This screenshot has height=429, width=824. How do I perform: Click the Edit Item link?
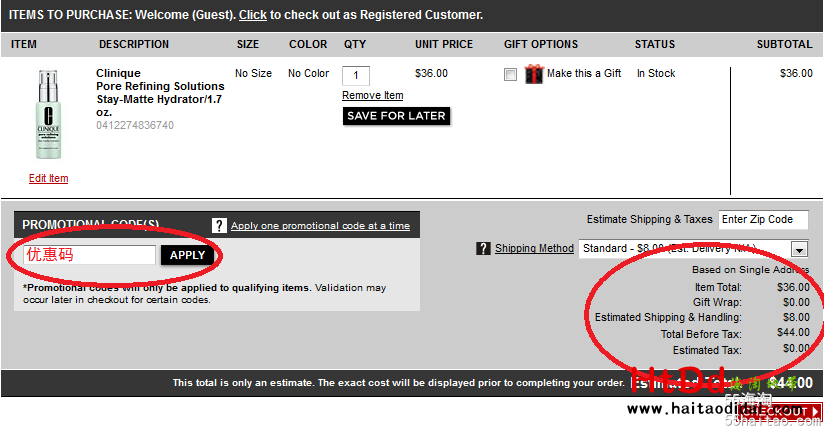click(48, 178)
